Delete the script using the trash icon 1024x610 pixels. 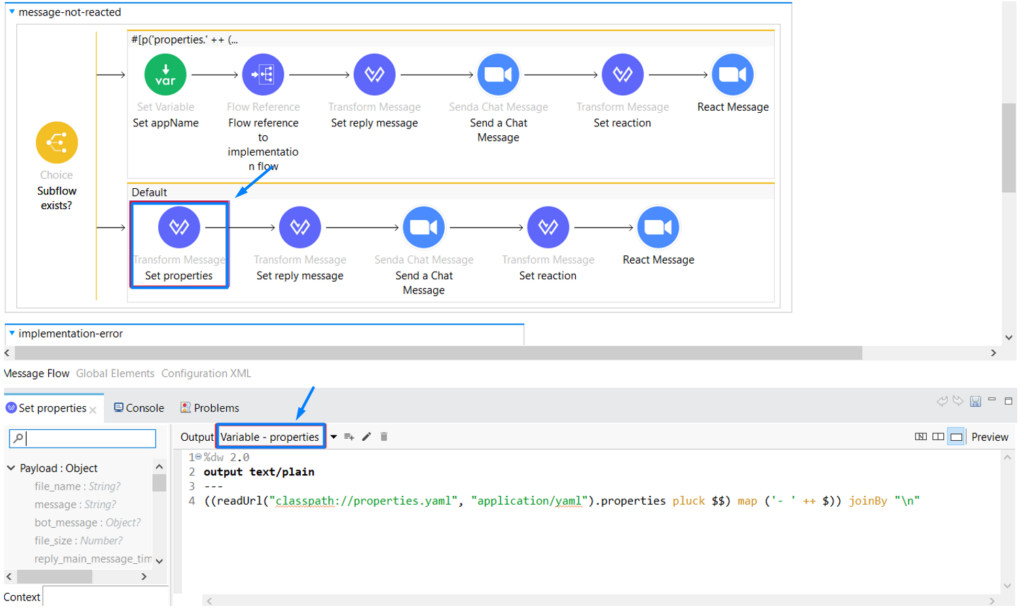(386, 436)
